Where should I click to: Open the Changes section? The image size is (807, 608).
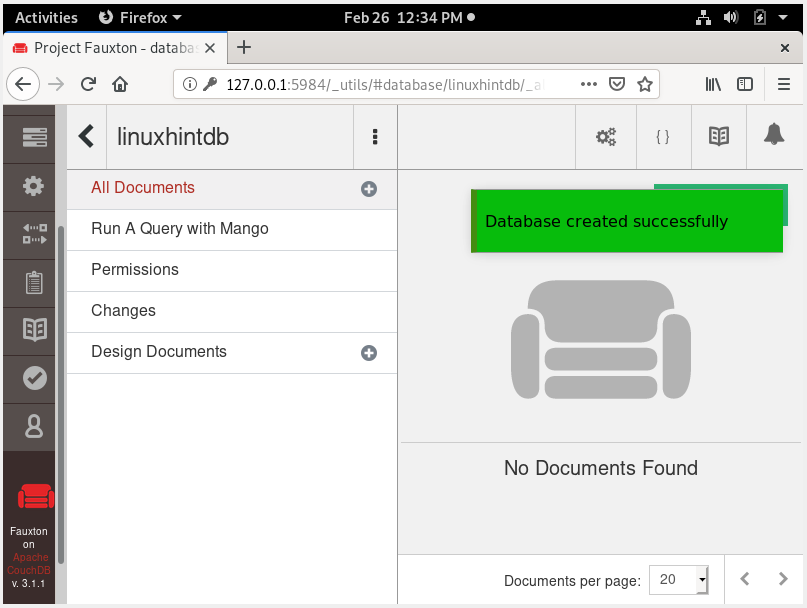123,311
